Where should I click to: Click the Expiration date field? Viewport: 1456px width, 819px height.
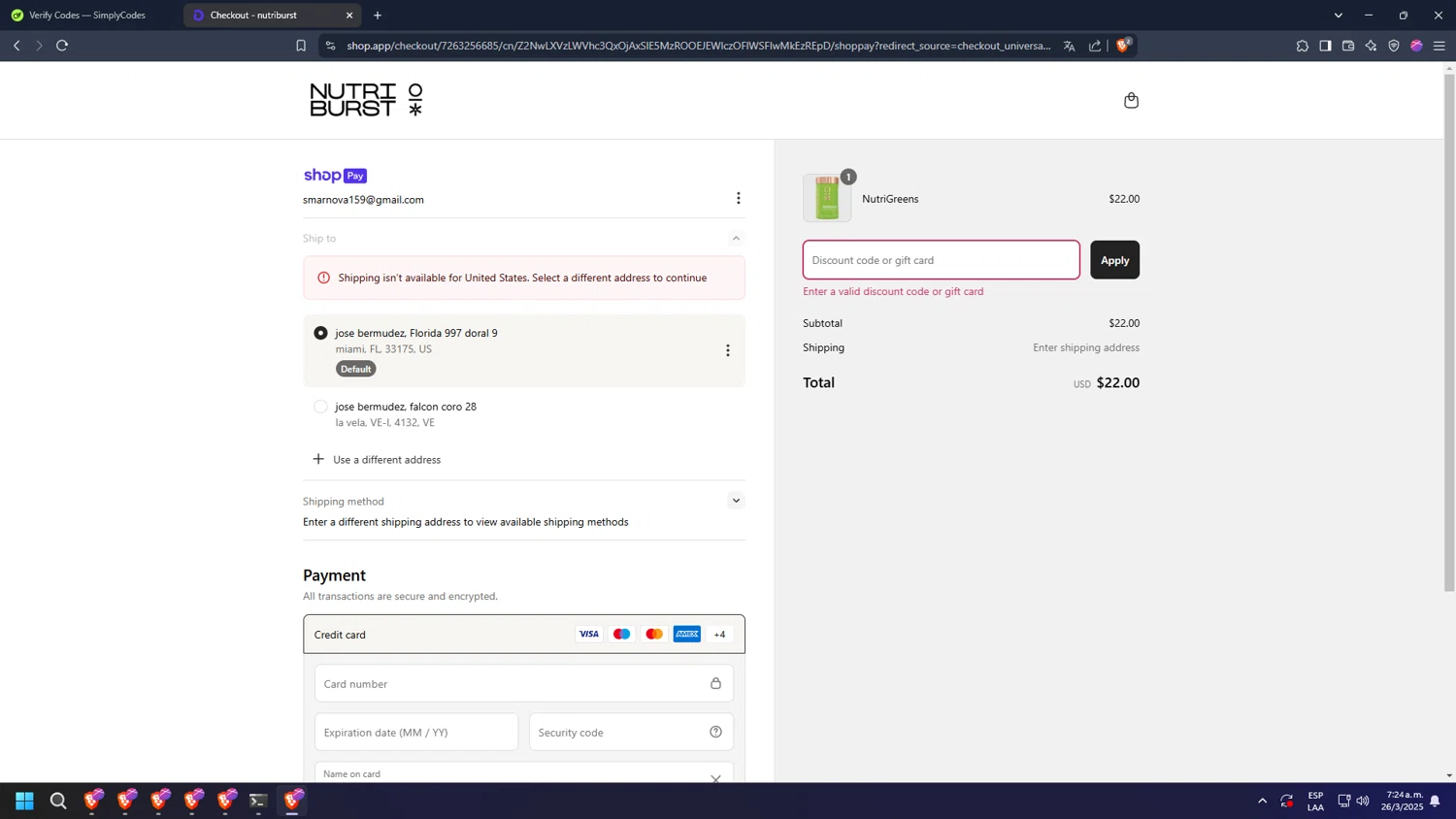point(416,732)
